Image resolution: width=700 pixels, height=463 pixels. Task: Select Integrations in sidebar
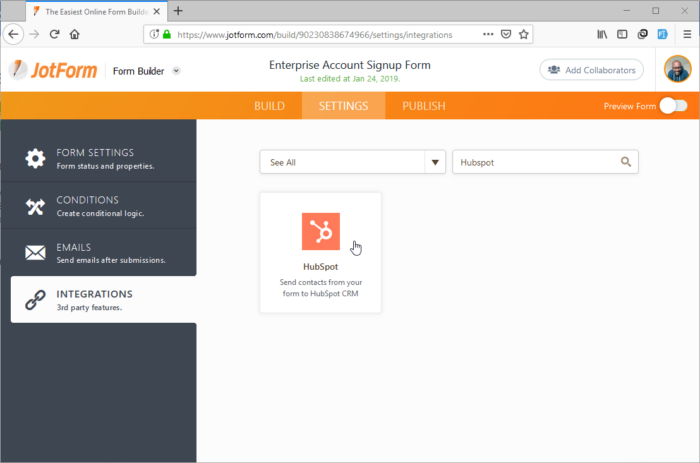click(x=104, y=300)
